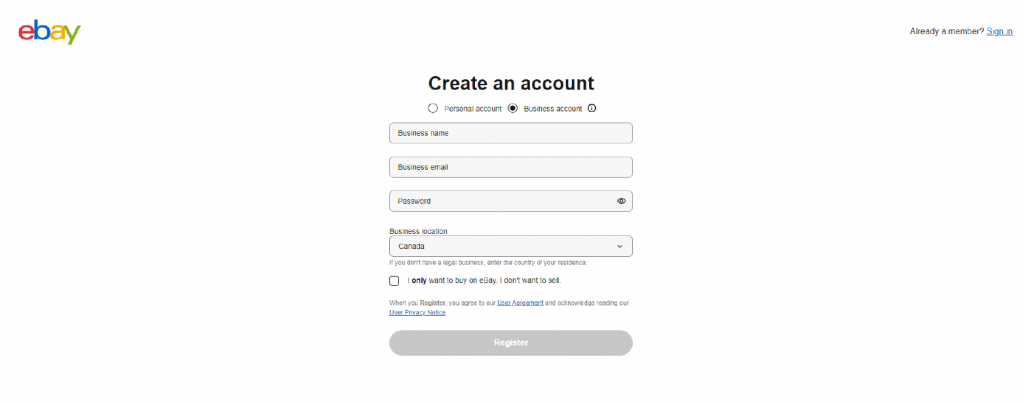Click the Create an account heading
Image resolution: width=1024 pixels, height=403 pixels.
(x=511, y=83)
